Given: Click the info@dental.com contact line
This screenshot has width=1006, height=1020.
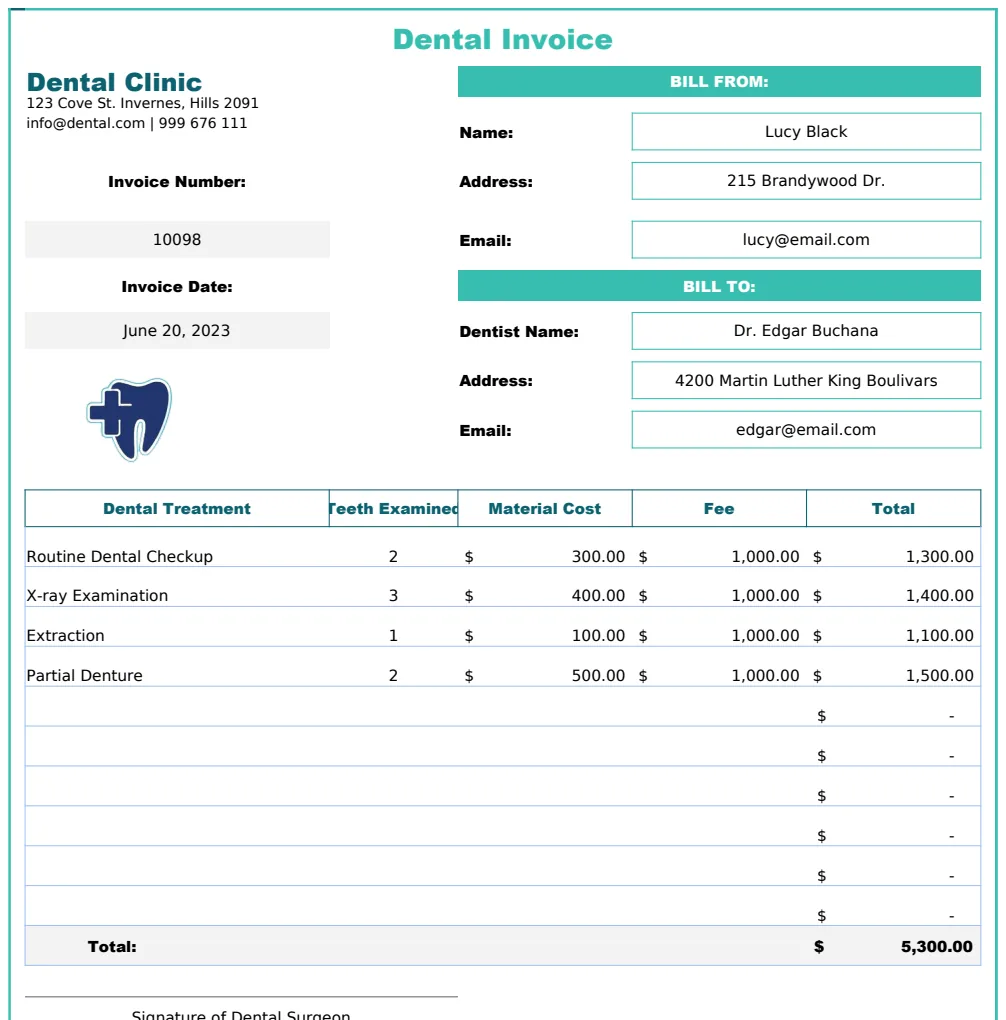Looking at the screenshot, I should point(137,123).
